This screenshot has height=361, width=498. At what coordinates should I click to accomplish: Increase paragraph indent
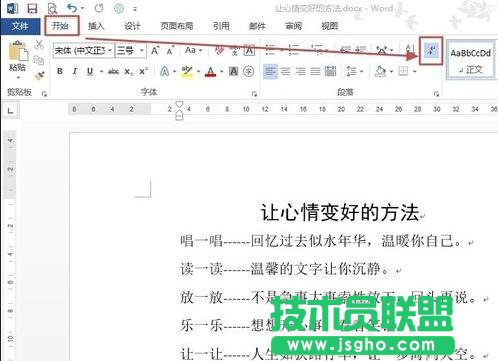361,50
